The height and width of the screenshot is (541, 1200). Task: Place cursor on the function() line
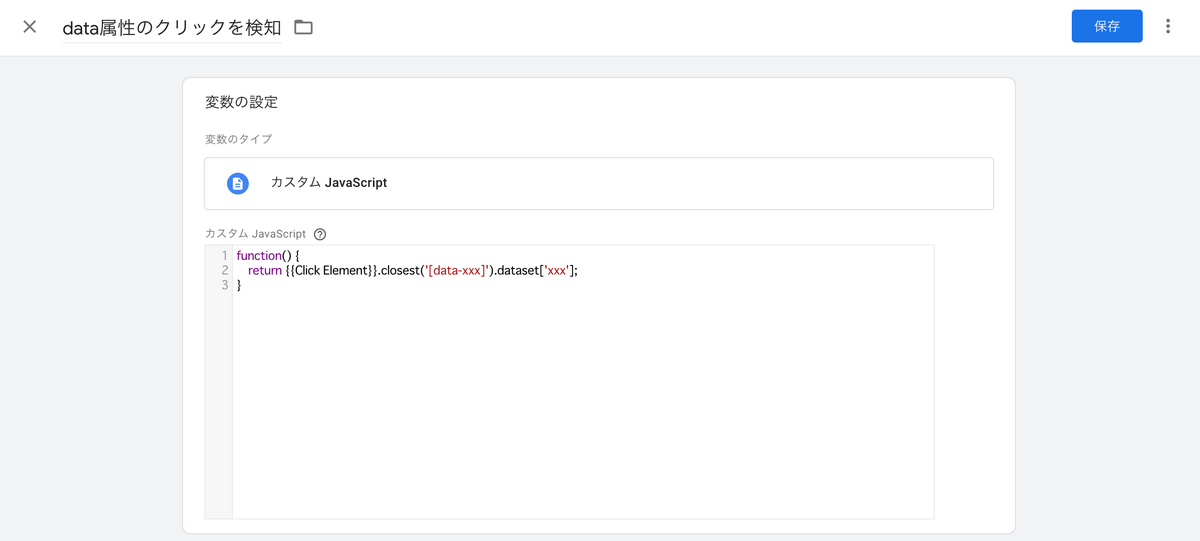(268, 256)
